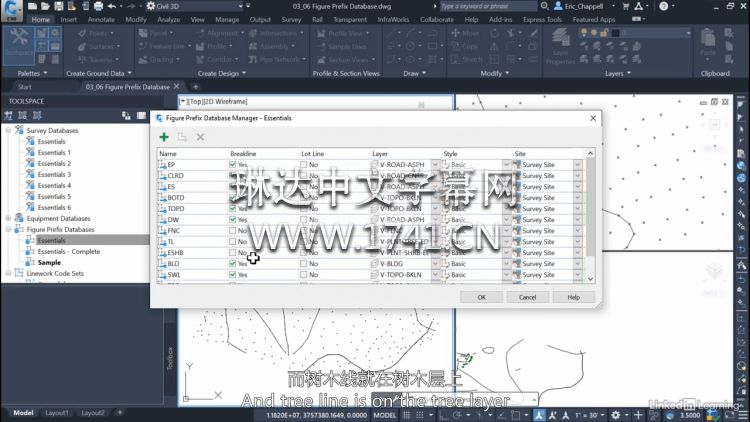Click Cancel in Figure Prefix Database Manager
The height and width of the screenshot is (422, 750).
pos(528,297)
